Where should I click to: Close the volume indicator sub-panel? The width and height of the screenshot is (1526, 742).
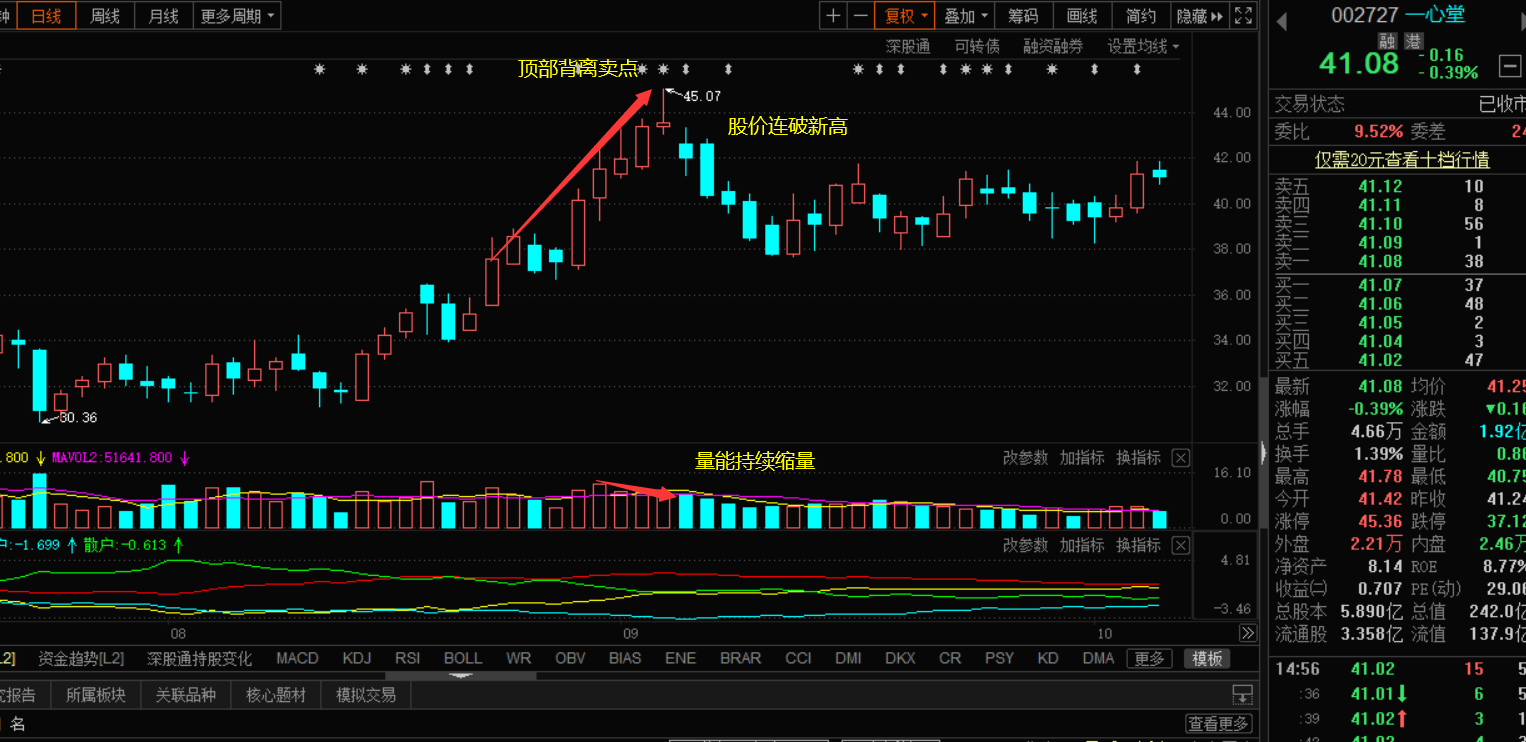click(1181, 458)
